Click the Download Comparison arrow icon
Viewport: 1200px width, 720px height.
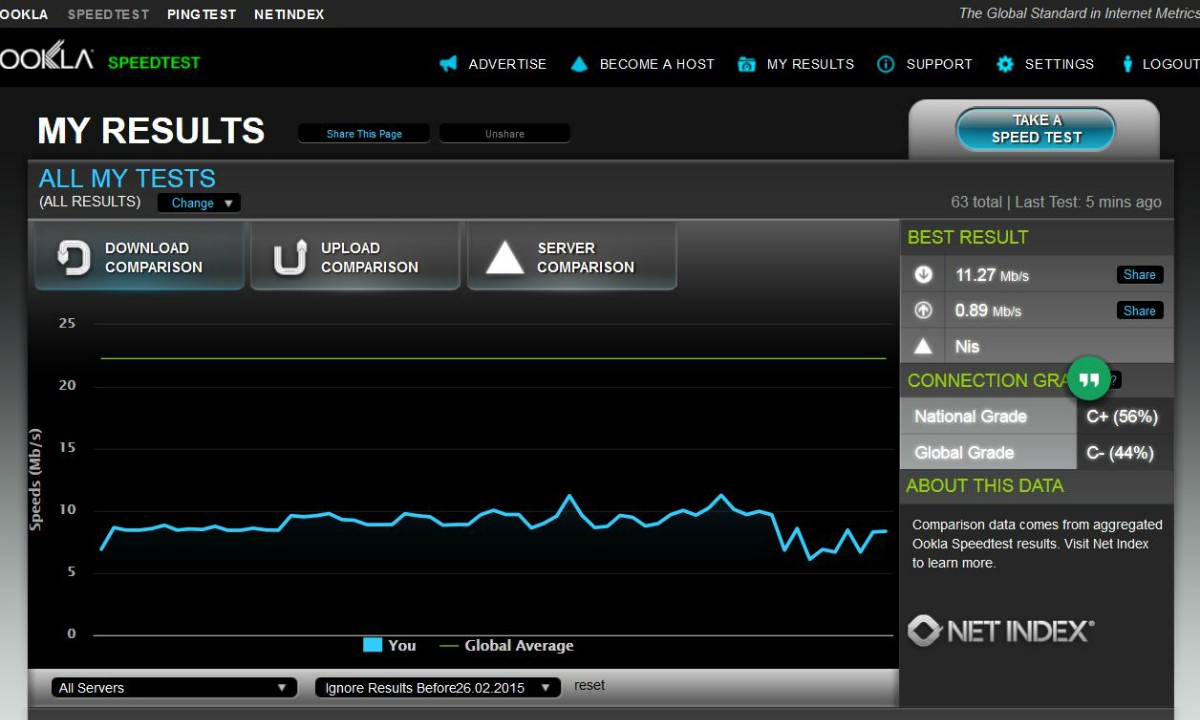pos(73,257)
